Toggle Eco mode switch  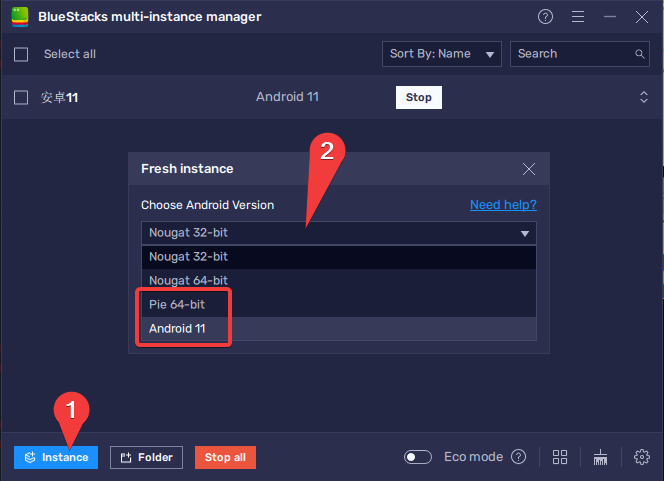tap(418, 457)
